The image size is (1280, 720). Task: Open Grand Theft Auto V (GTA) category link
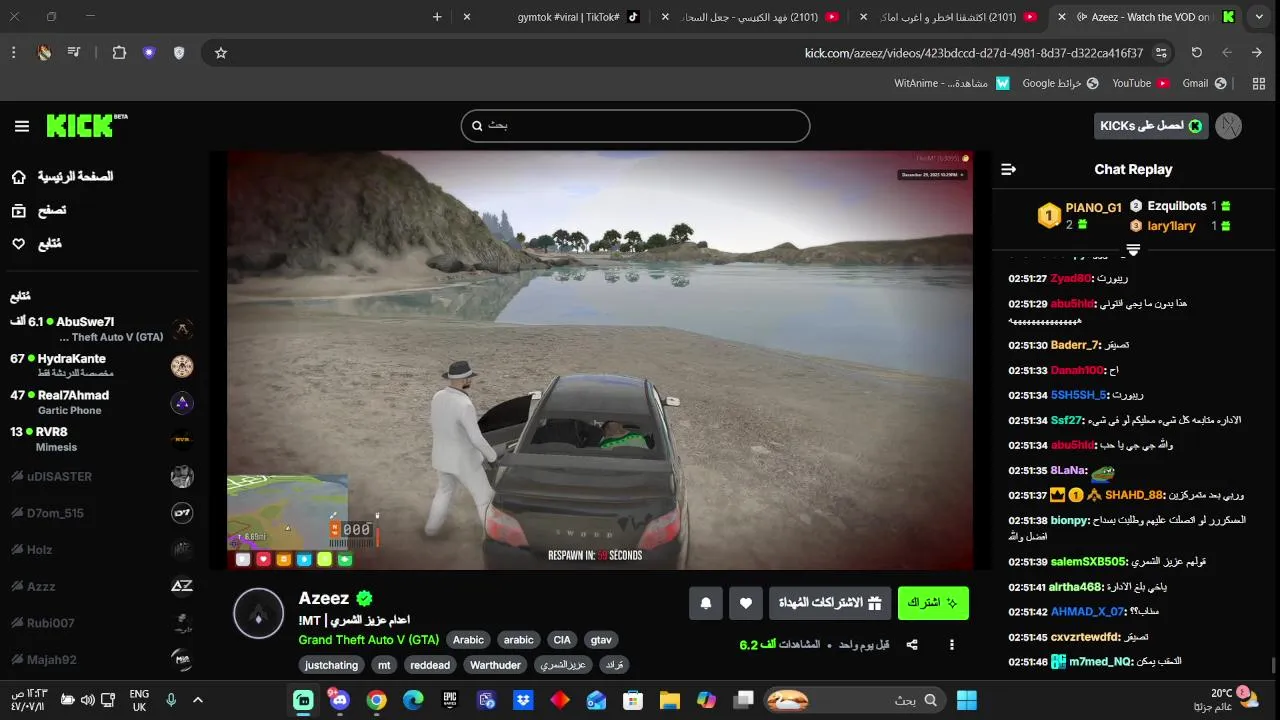[368, 640]
